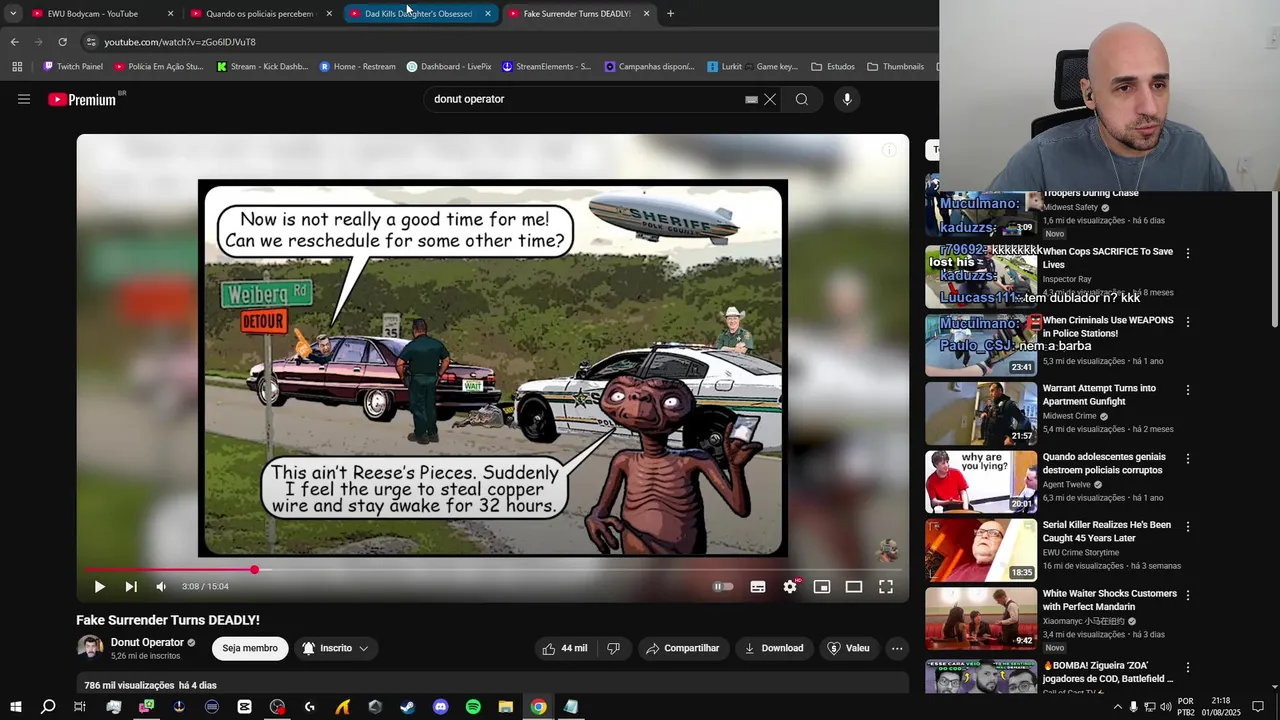1280x720 pixels.
Task: Play the video with the play button
Action: 99,587
